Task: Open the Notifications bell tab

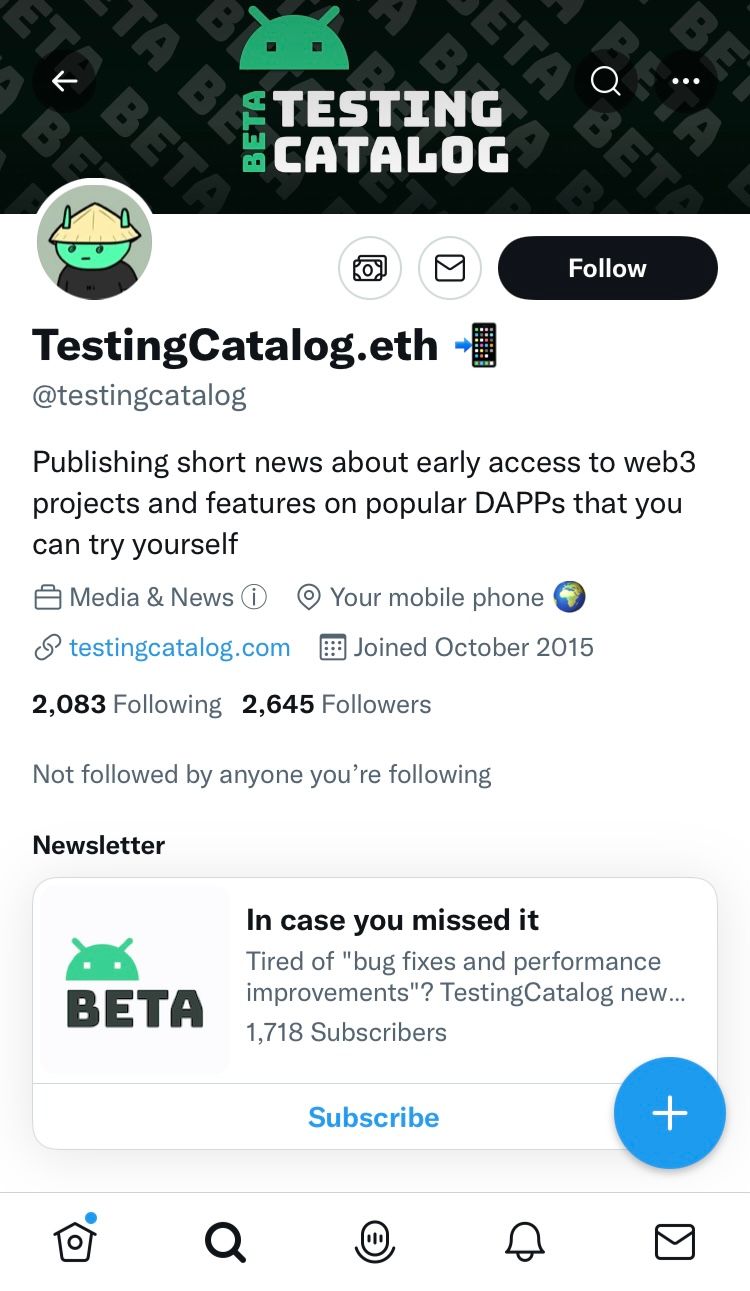Action: click(x=525, y=1242)
